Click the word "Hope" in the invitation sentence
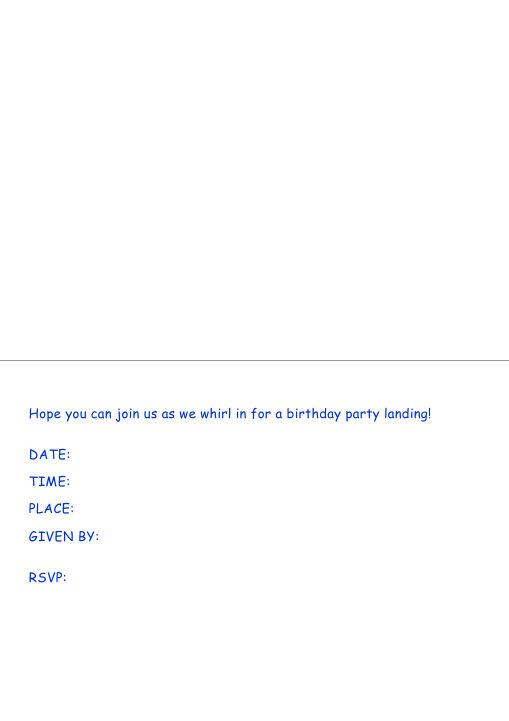This screenshot has height=721, width=509. coord(45,414)
